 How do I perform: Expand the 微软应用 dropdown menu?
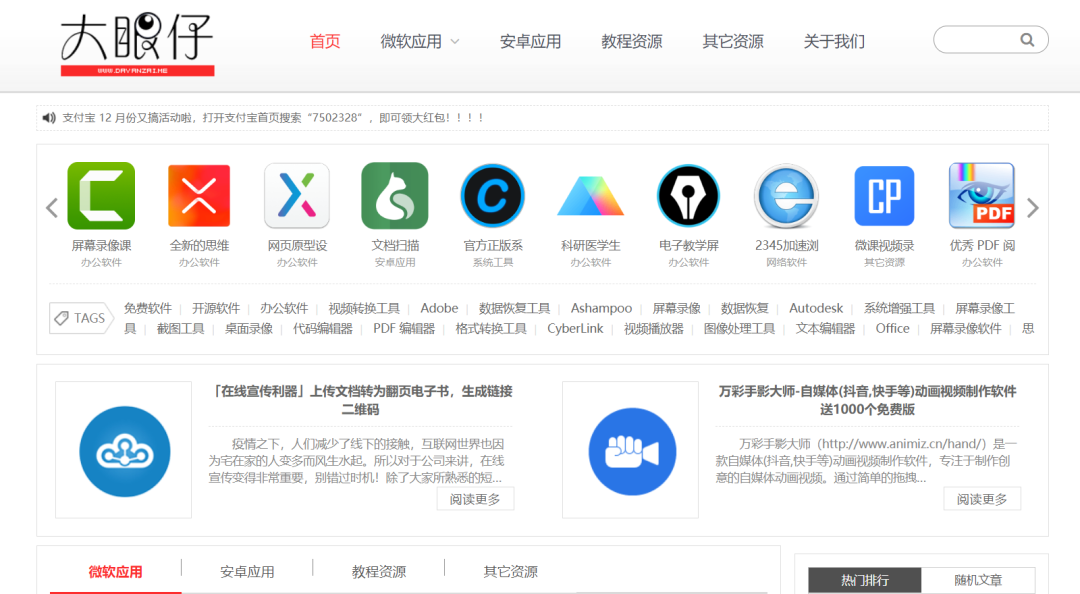click(455, 42)
